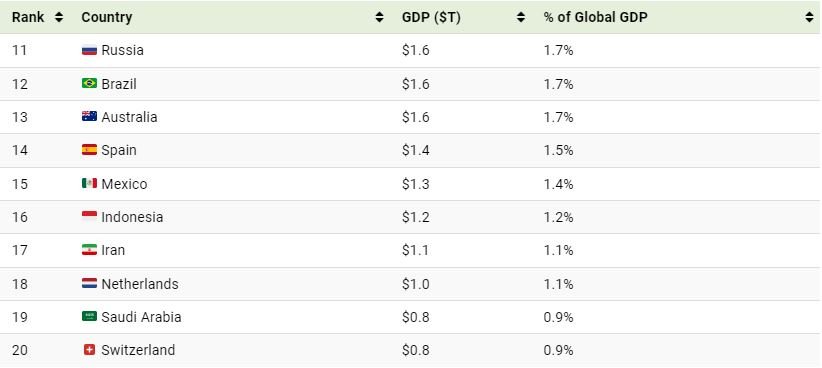The width and height of the screenshot is (822, 368).
Task: Click rank number 20 cell
Action: pos(20,350)
